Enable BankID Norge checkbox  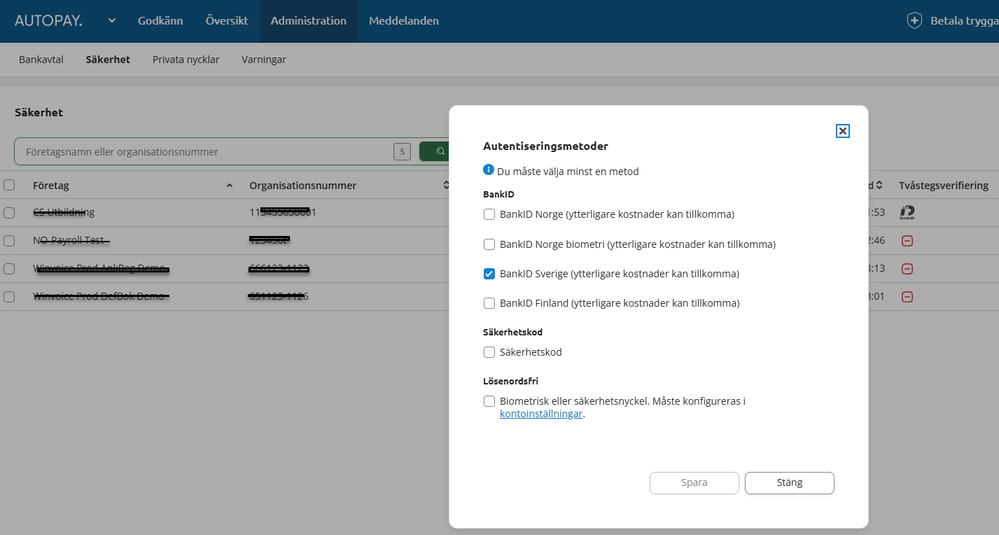coord(489,214)
